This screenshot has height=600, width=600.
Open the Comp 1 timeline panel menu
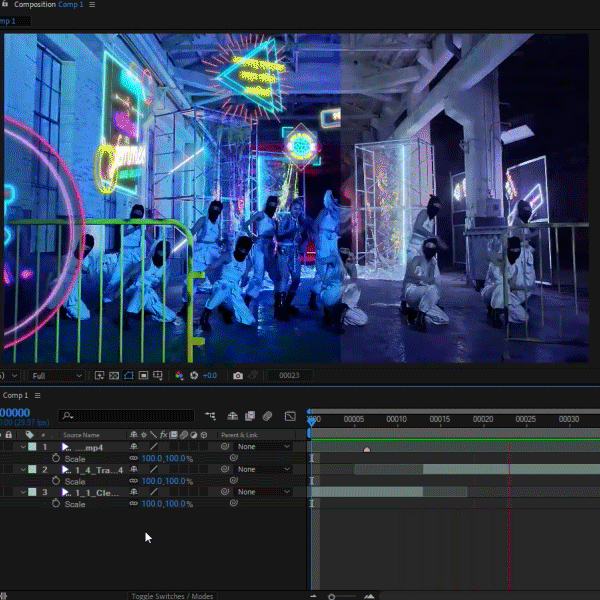tap(38, 395)
